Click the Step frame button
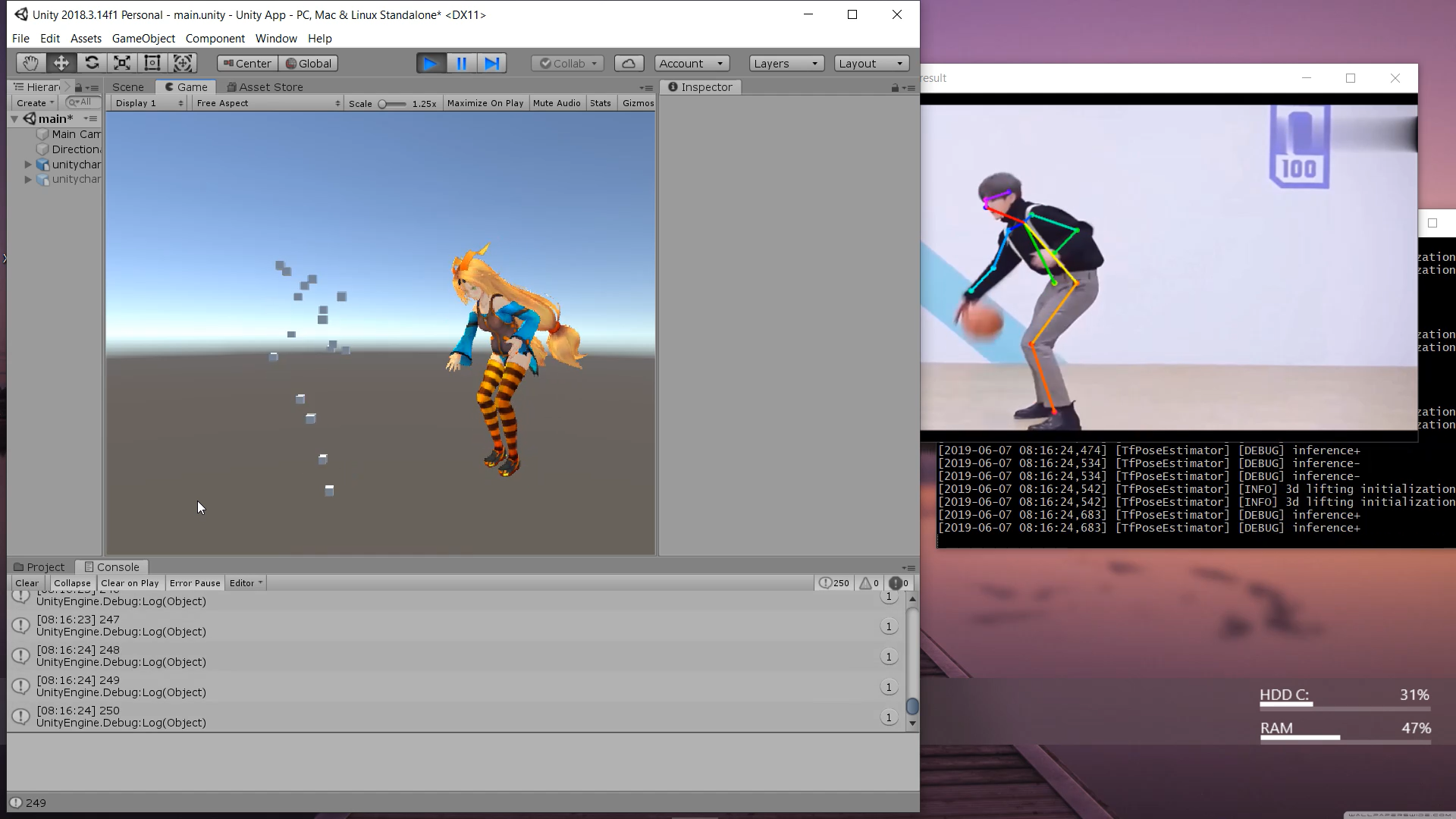 [492, 64]
